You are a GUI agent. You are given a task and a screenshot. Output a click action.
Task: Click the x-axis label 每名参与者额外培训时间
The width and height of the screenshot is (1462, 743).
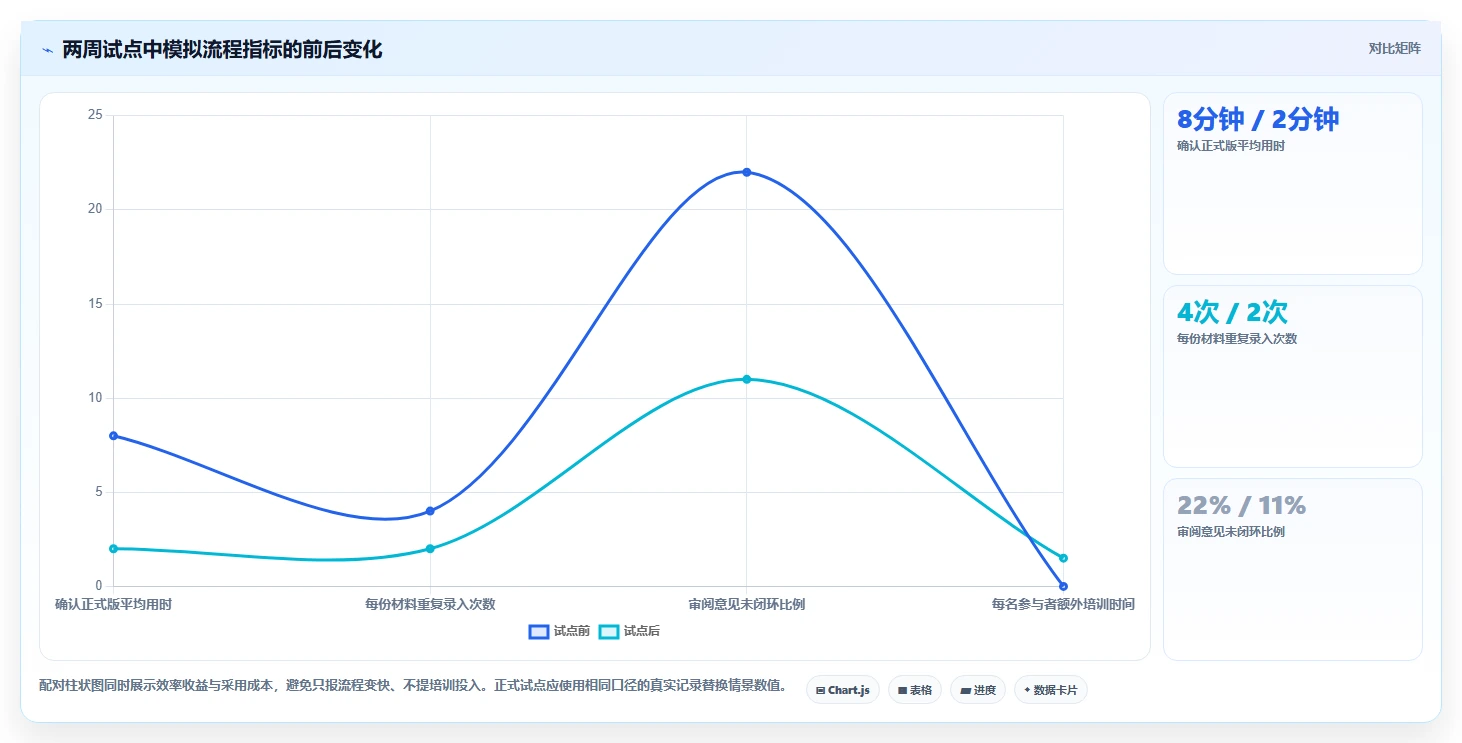1063,604
